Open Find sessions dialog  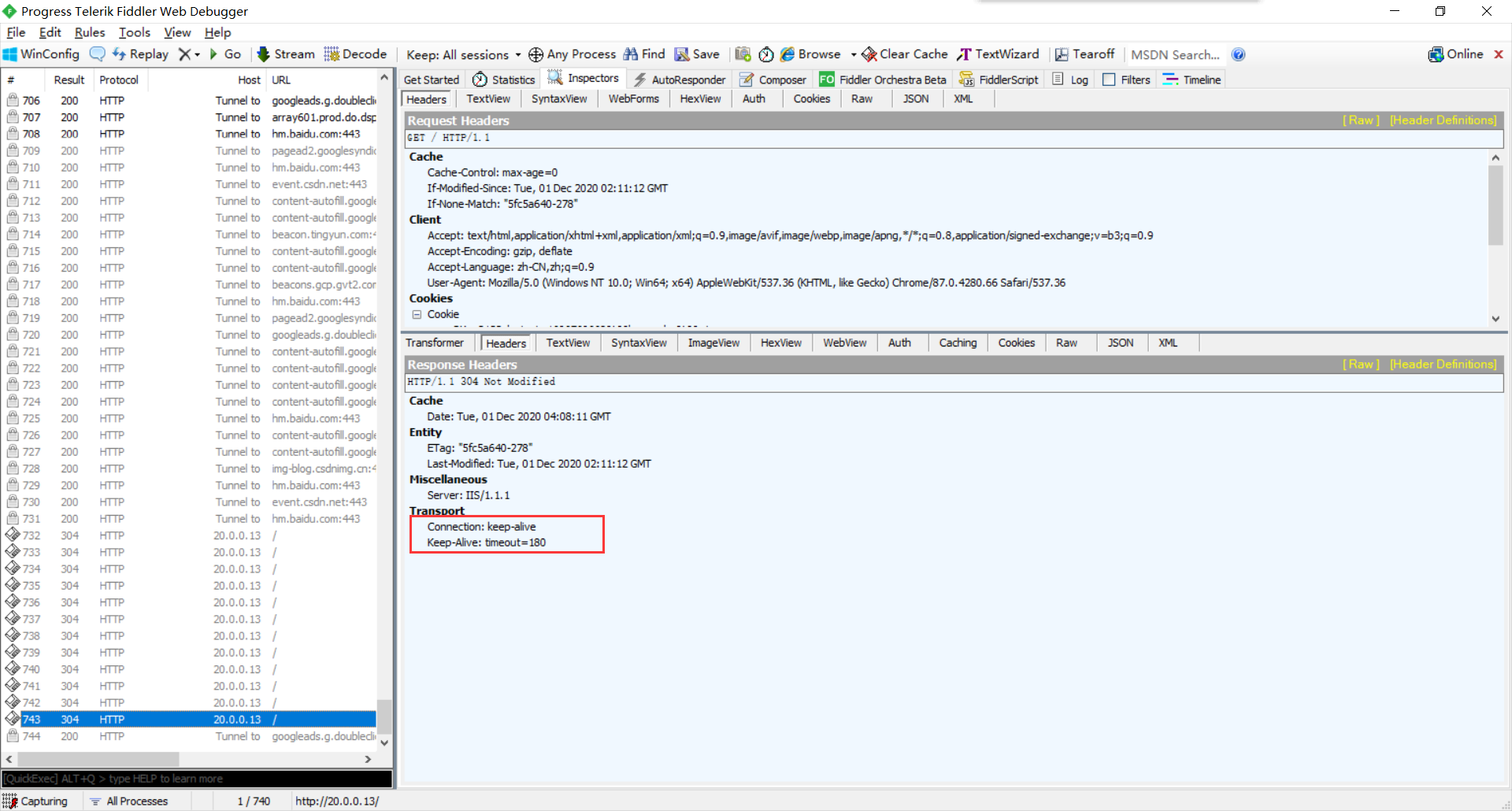644,54
